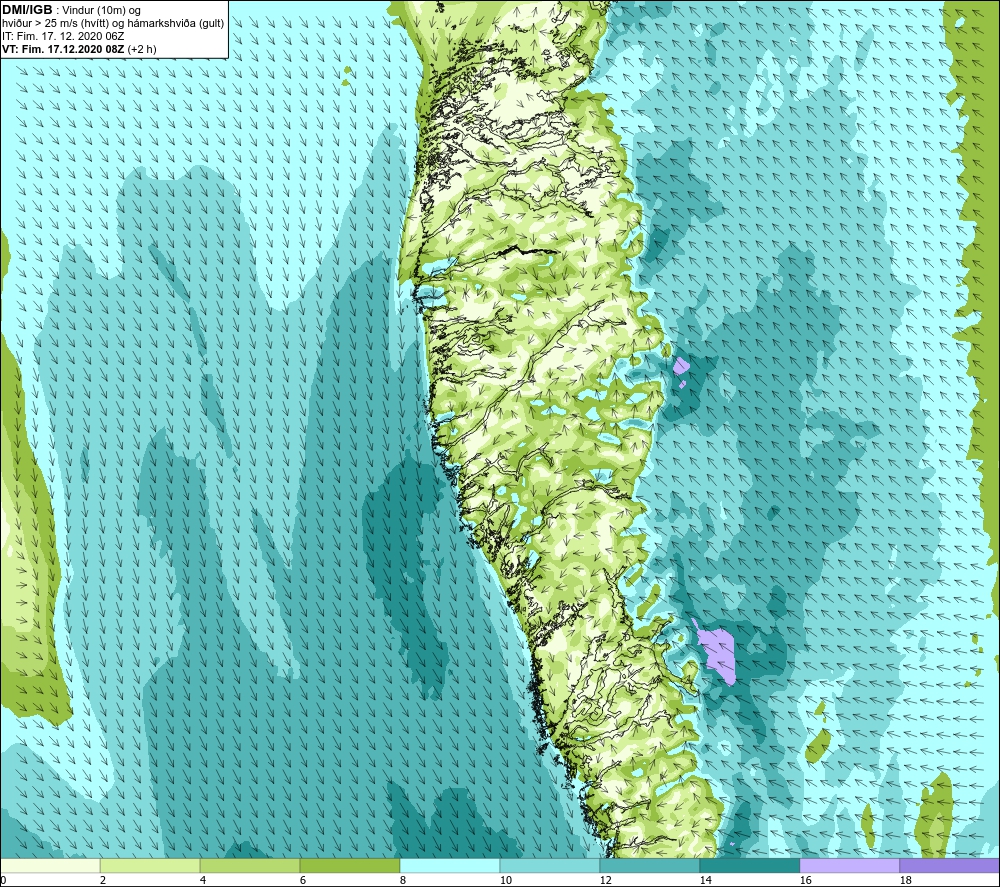Click the 'DMI/IGB' title text

(x=27, y=10)
